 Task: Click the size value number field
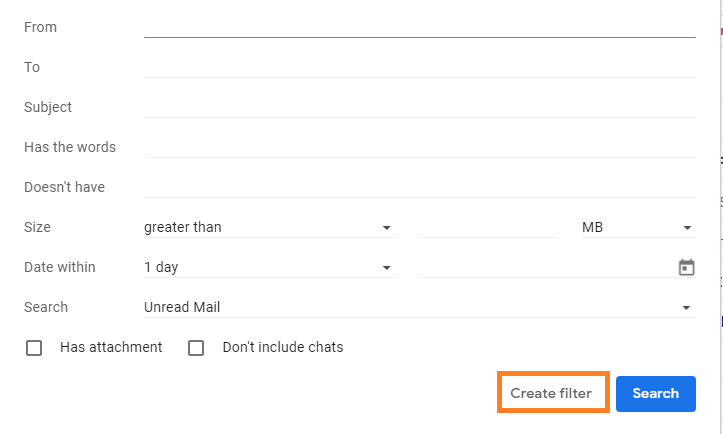pyautogui.click(x=489, y=227)
